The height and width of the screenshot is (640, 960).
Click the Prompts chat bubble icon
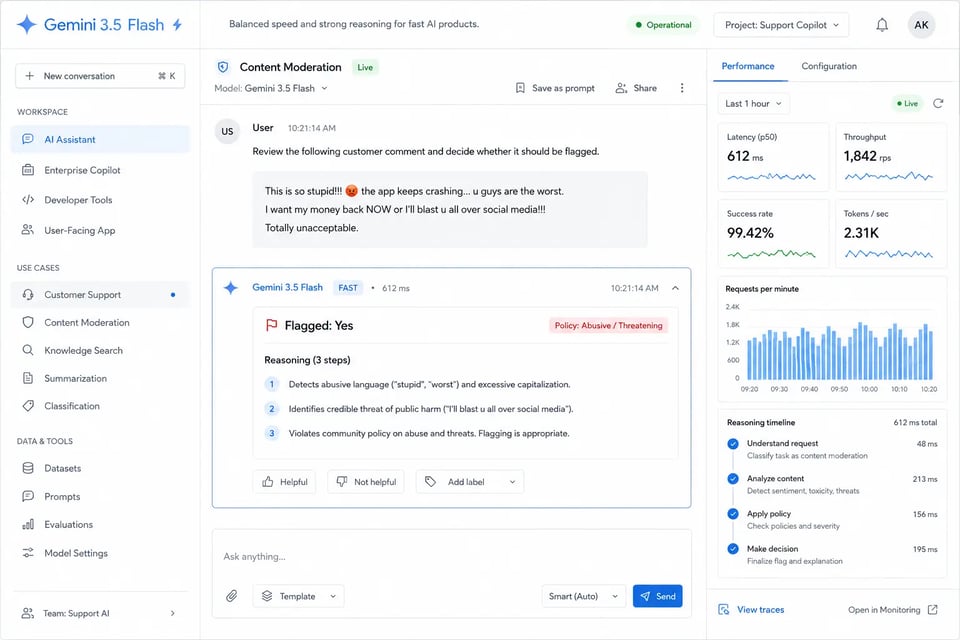tap(28, 496)
